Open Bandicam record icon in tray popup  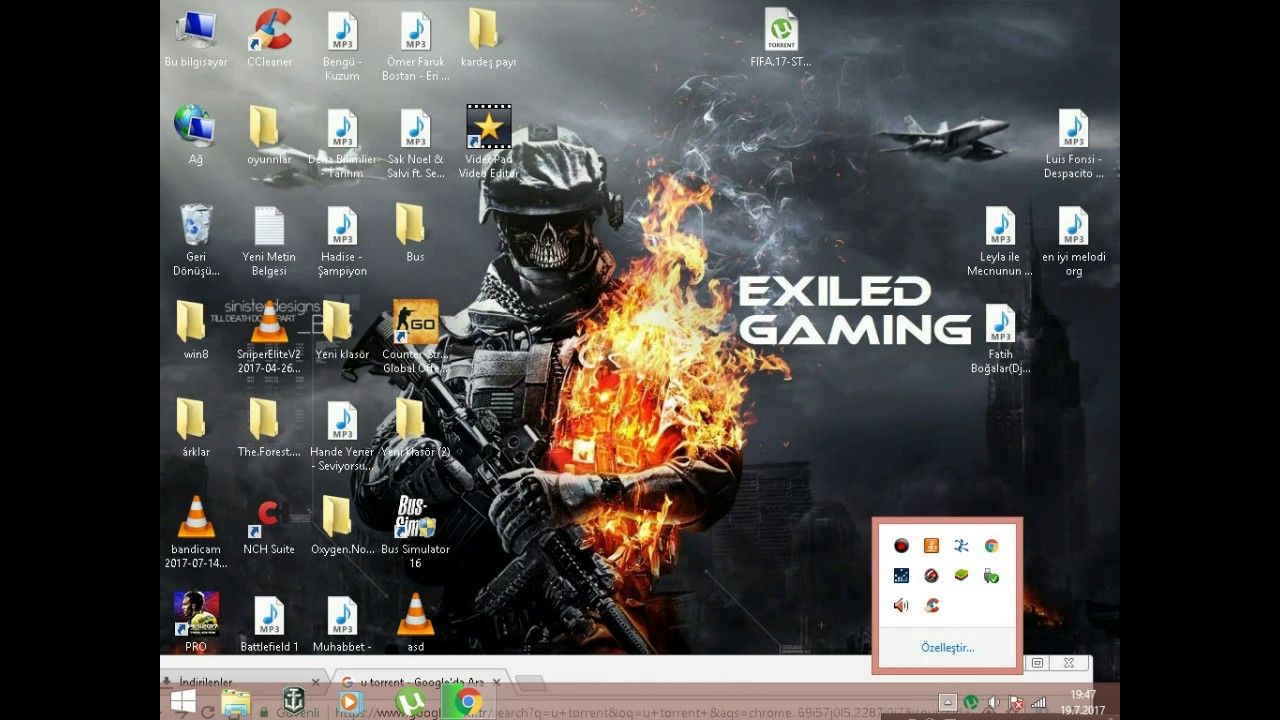tap(901, 546)
